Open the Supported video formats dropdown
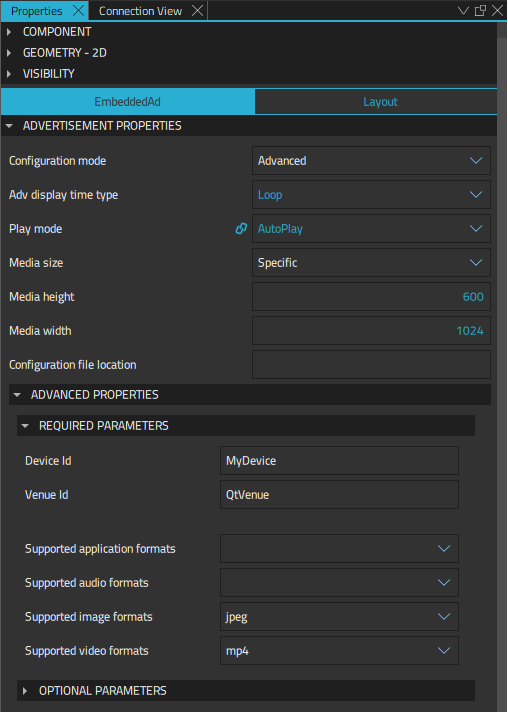 [x=340, y=651]
